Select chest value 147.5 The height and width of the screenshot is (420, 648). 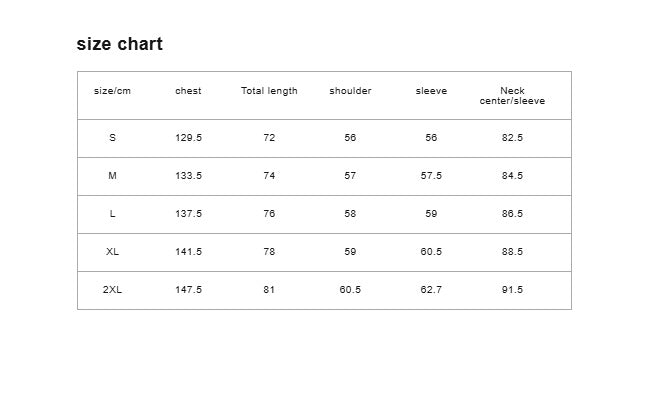(188, 290)
